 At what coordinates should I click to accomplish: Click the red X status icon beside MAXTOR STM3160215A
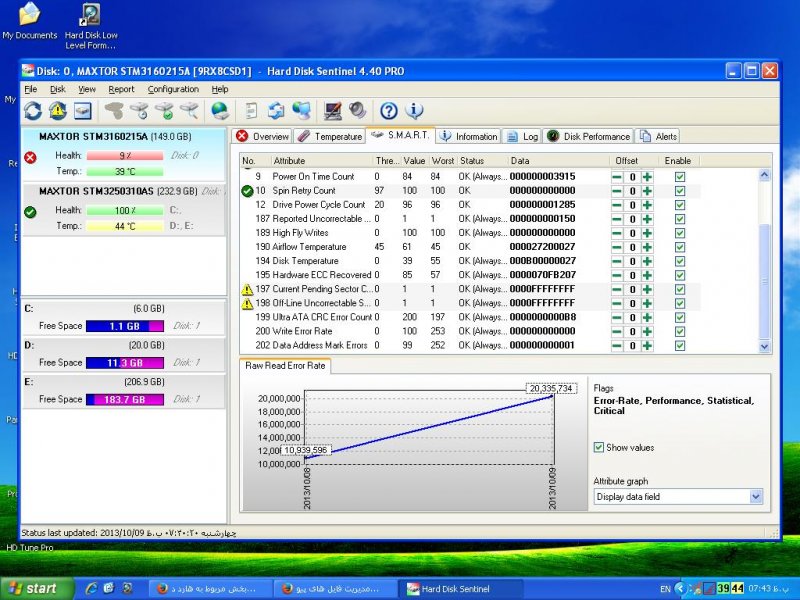pyautogui.click(x=30, y=158)
